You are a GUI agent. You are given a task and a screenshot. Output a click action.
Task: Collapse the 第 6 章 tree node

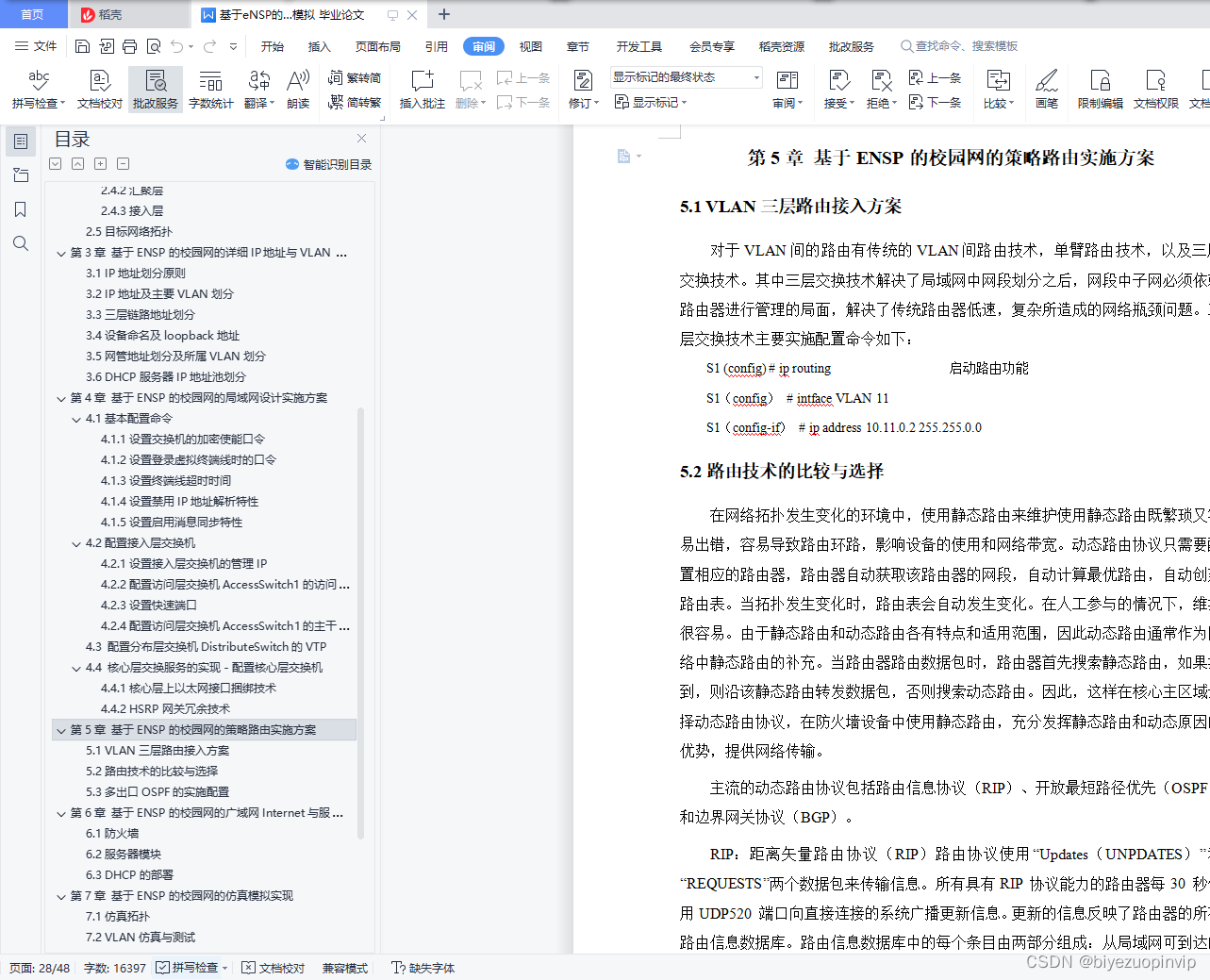[61, 813]
